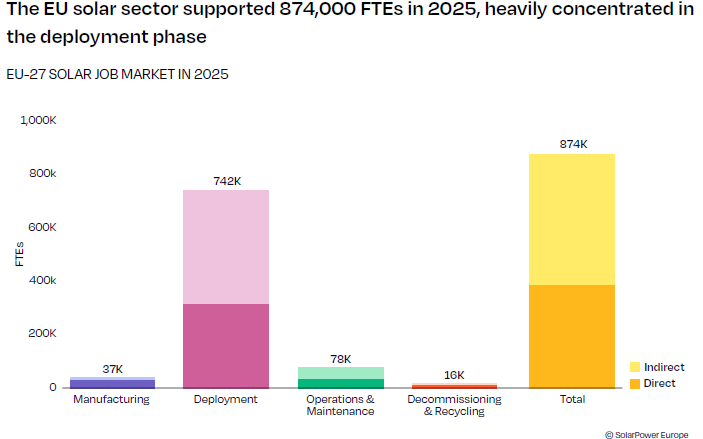Click the '874K' value label
Viewport: 703px width, 439px height.
click(573, 144)
